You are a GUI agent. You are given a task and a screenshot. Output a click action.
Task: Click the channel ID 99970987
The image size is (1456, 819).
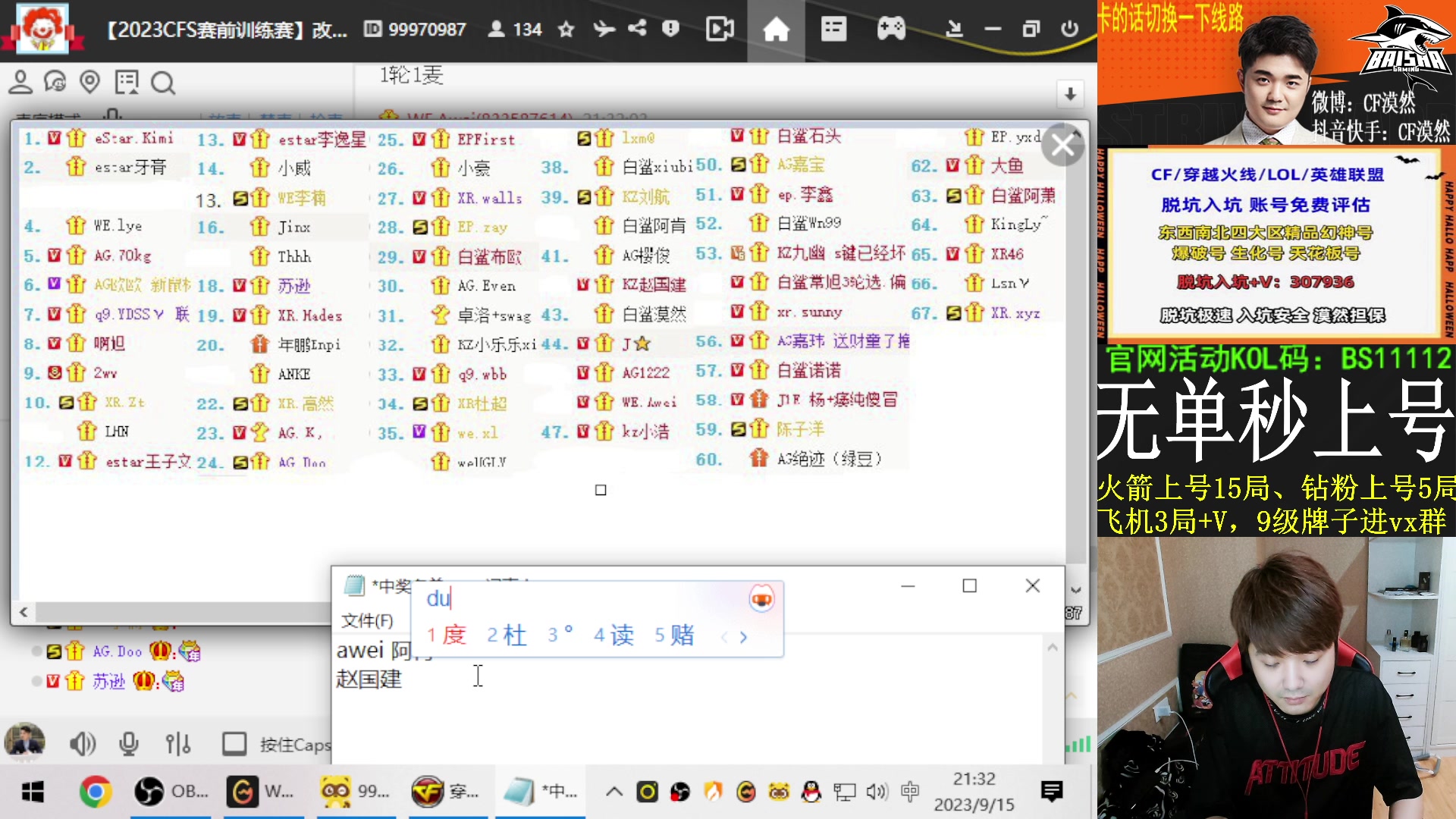pos(416,30)
